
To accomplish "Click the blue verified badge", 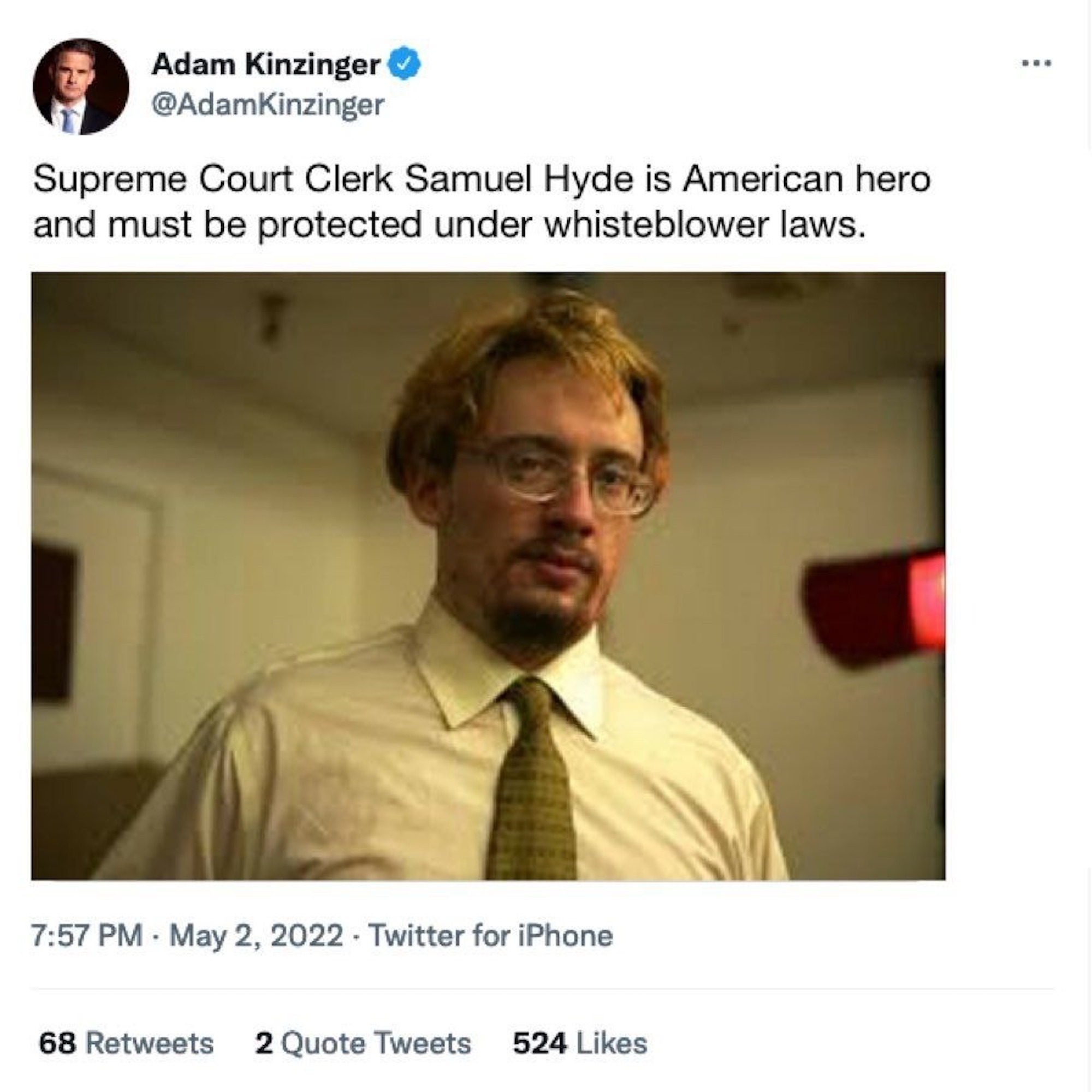I will [403, 64].
